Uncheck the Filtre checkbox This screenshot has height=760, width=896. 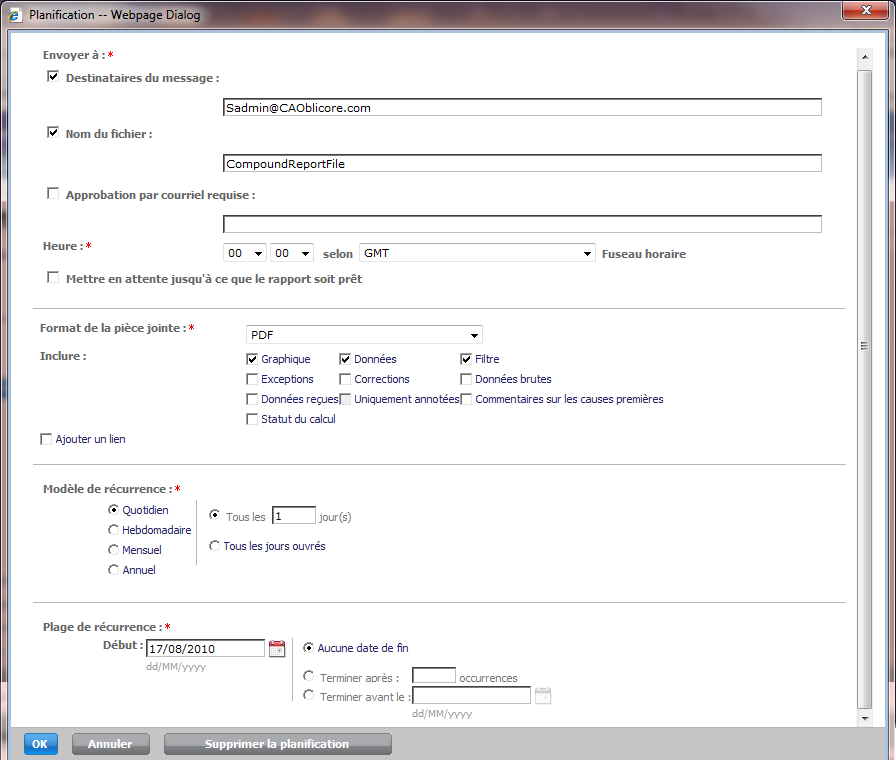[466, 359]
